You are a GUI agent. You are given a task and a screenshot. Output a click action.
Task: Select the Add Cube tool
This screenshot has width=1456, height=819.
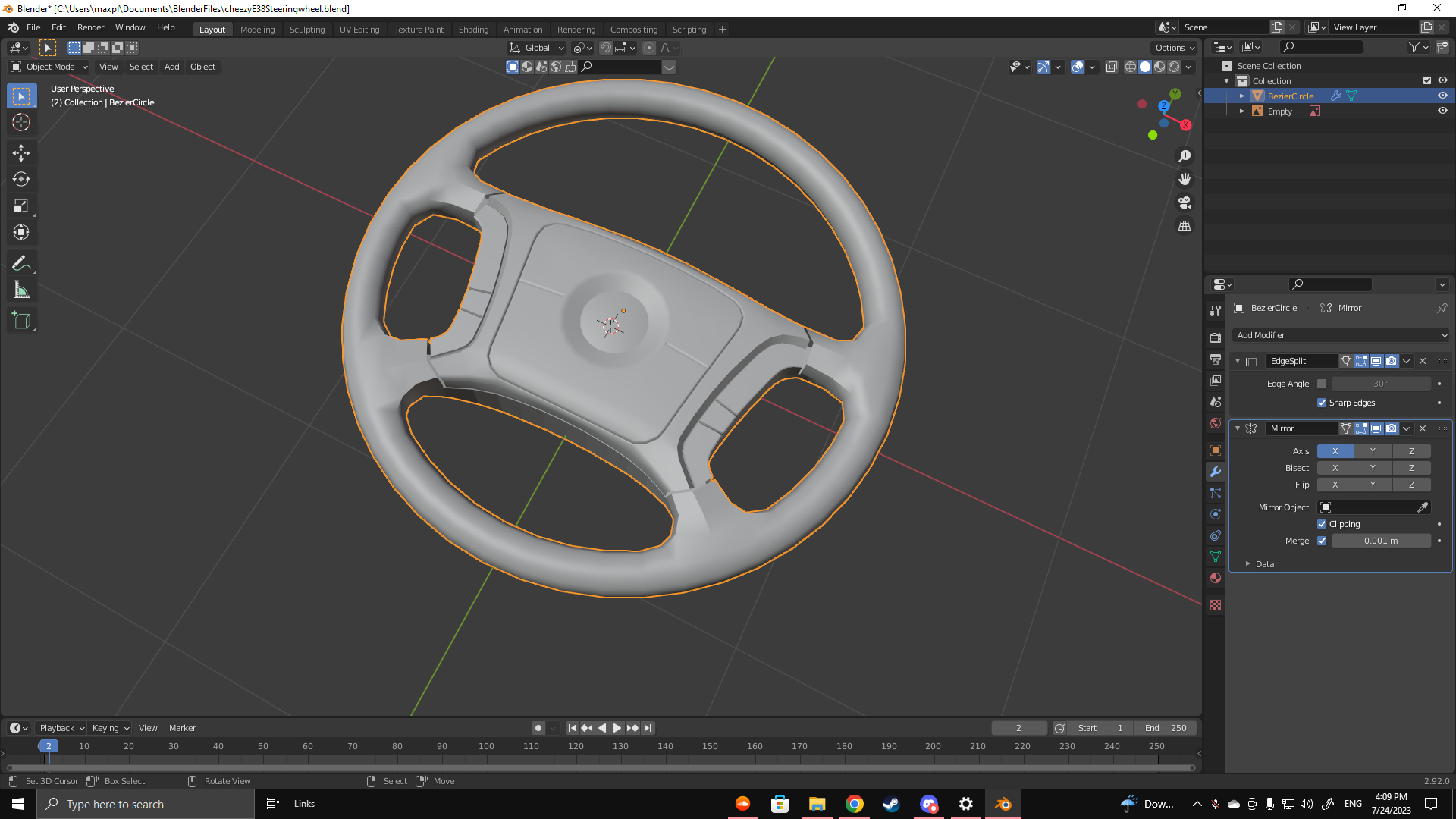pyautogui.click(x=21, y=321)
